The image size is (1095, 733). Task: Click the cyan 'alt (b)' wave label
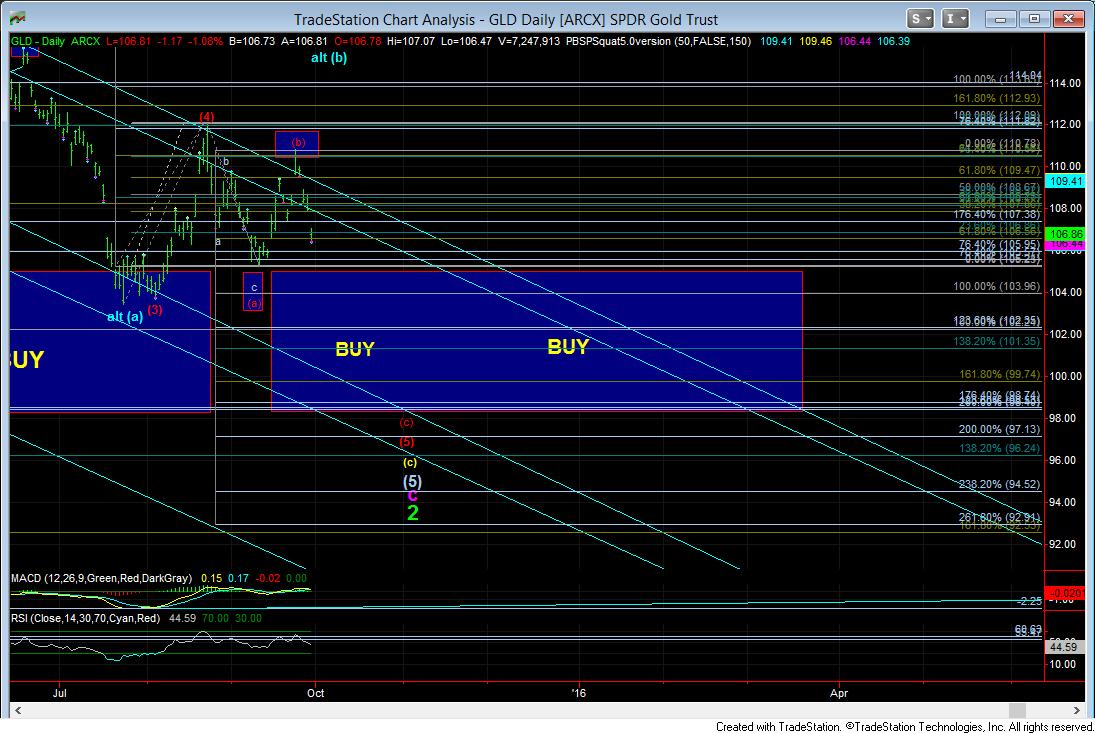[x=329, y=58]
